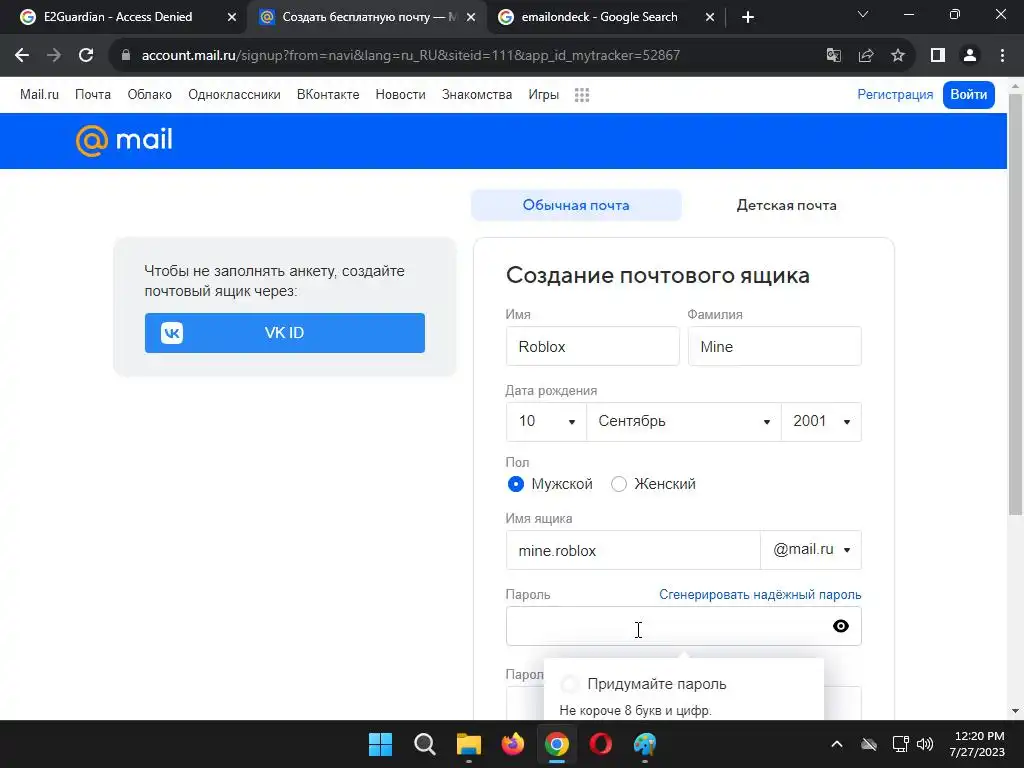Show password with the eye icon

pyautogui.click(x=840, y=626)
